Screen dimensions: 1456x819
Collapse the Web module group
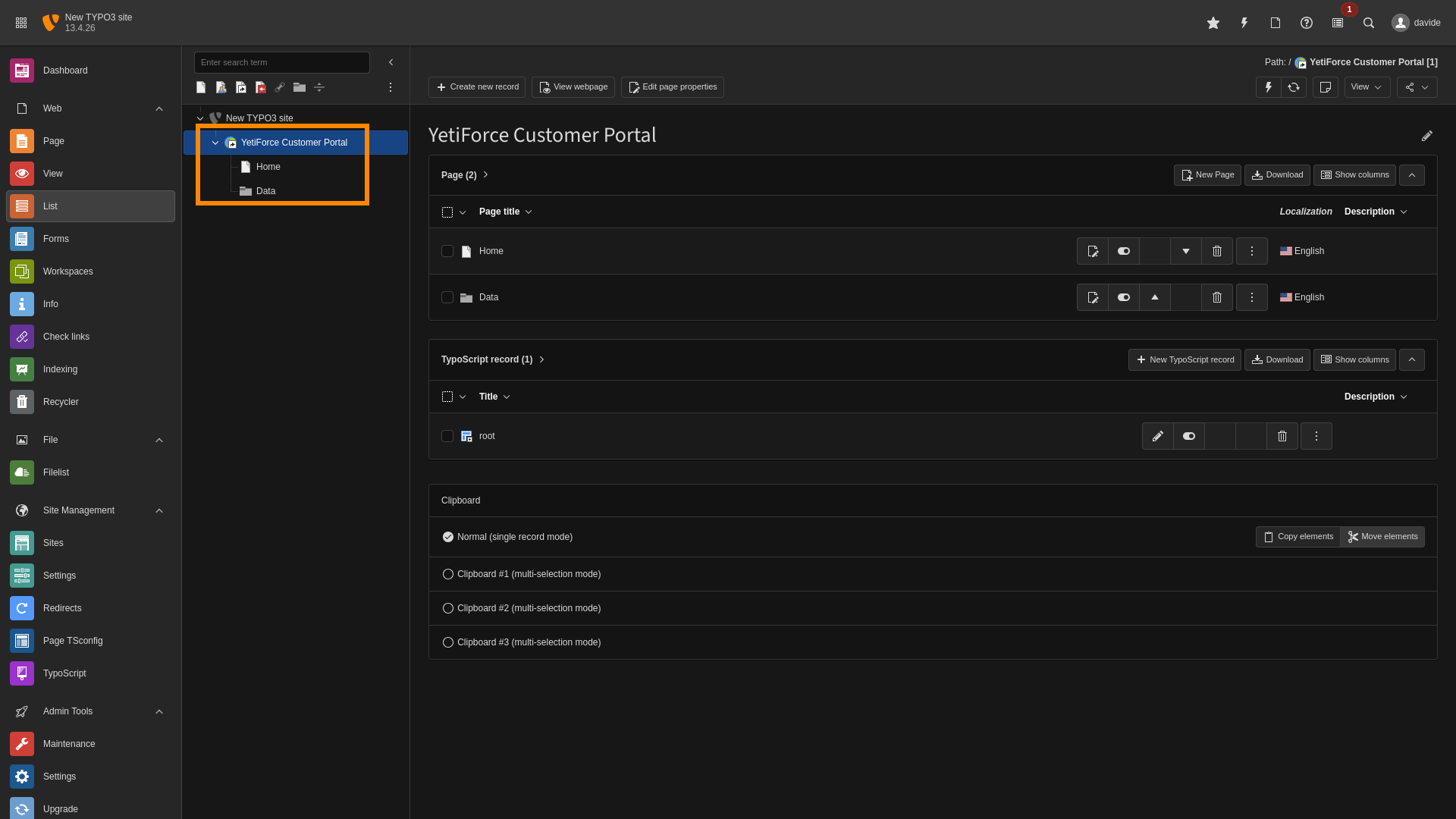tap(159, 108)
